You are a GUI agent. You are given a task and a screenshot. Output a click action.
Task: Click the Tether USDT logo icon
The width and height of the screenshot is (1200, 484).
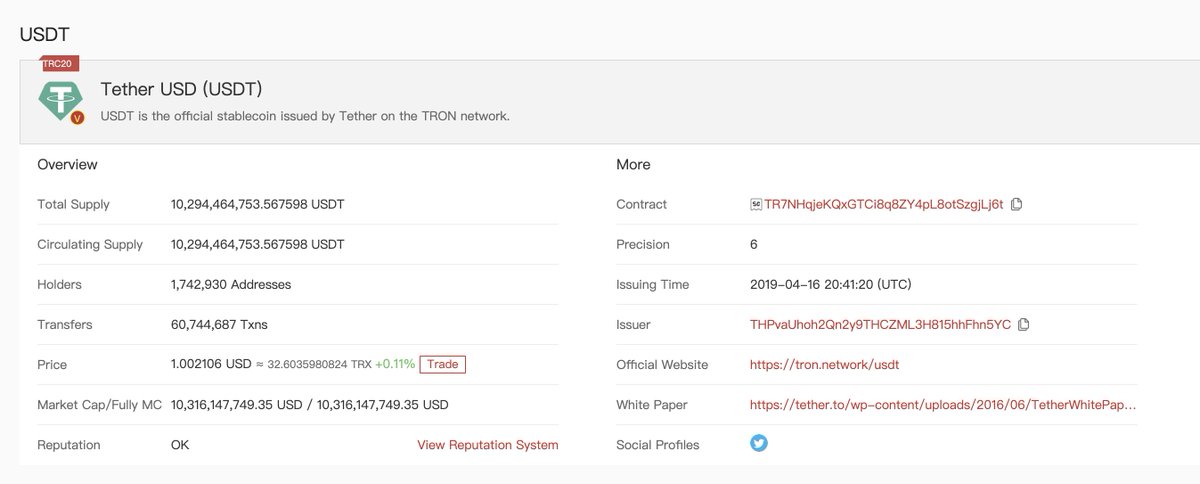59,100
